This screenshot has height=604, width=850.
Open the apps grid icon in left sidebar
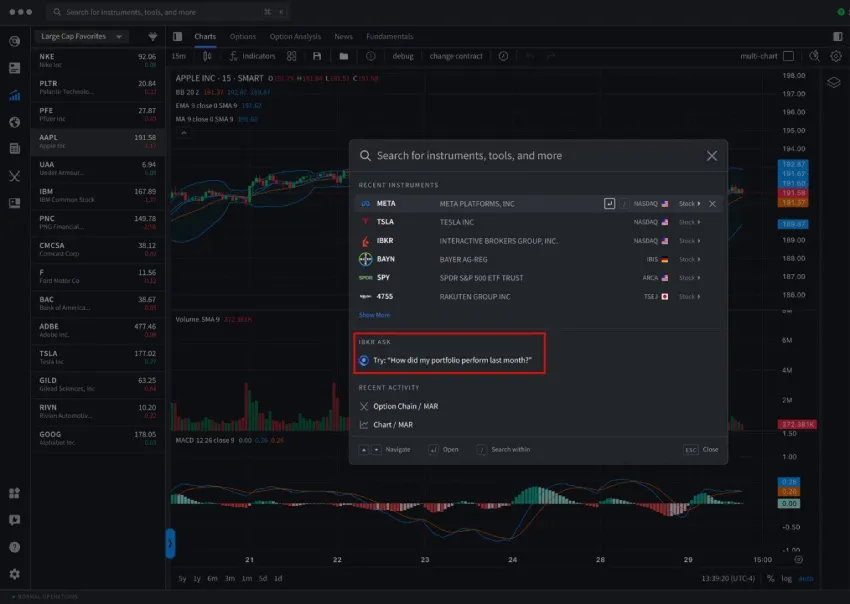15,493
